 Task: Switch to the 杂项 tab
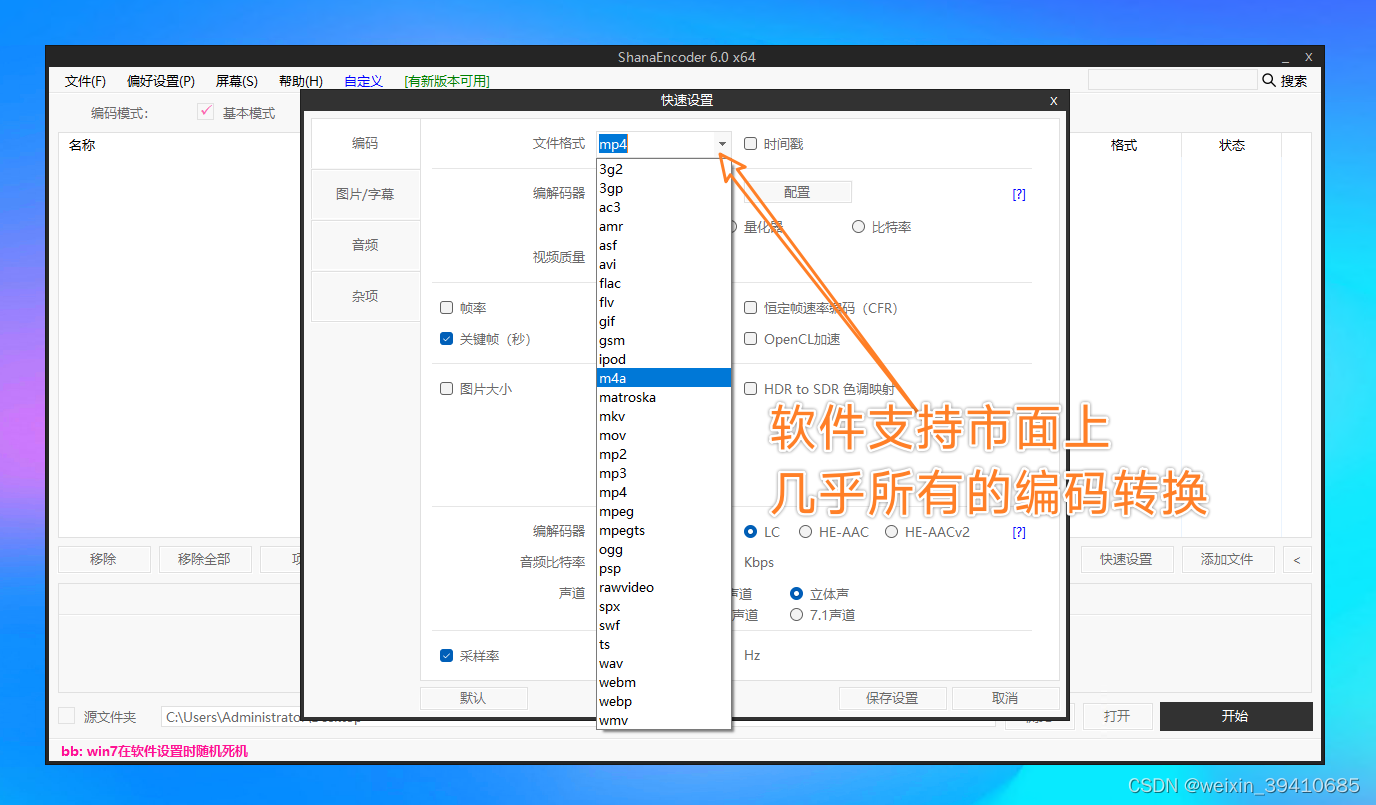pos(365,296)
